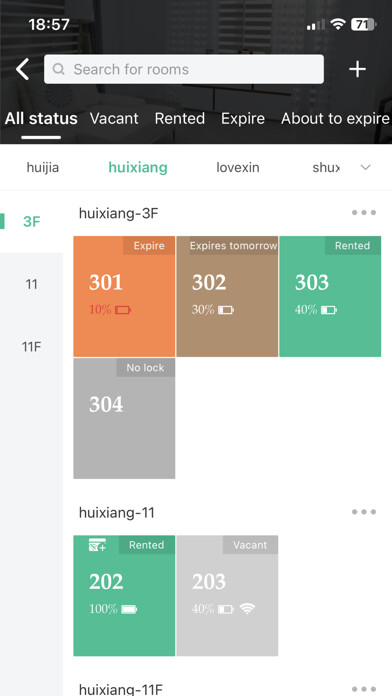Tap the back arrow icon
Screen dimensions: 392x696
click(x=22, y=69)
